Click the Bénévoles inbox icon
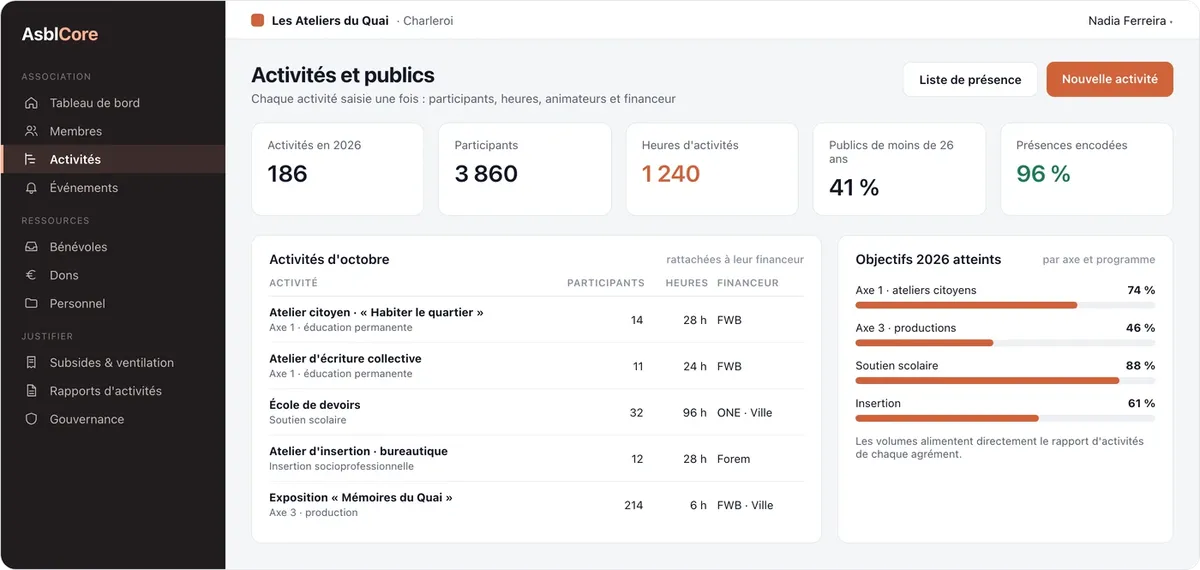Screen dimensions: 1200x570 click(x=31, y=247)
